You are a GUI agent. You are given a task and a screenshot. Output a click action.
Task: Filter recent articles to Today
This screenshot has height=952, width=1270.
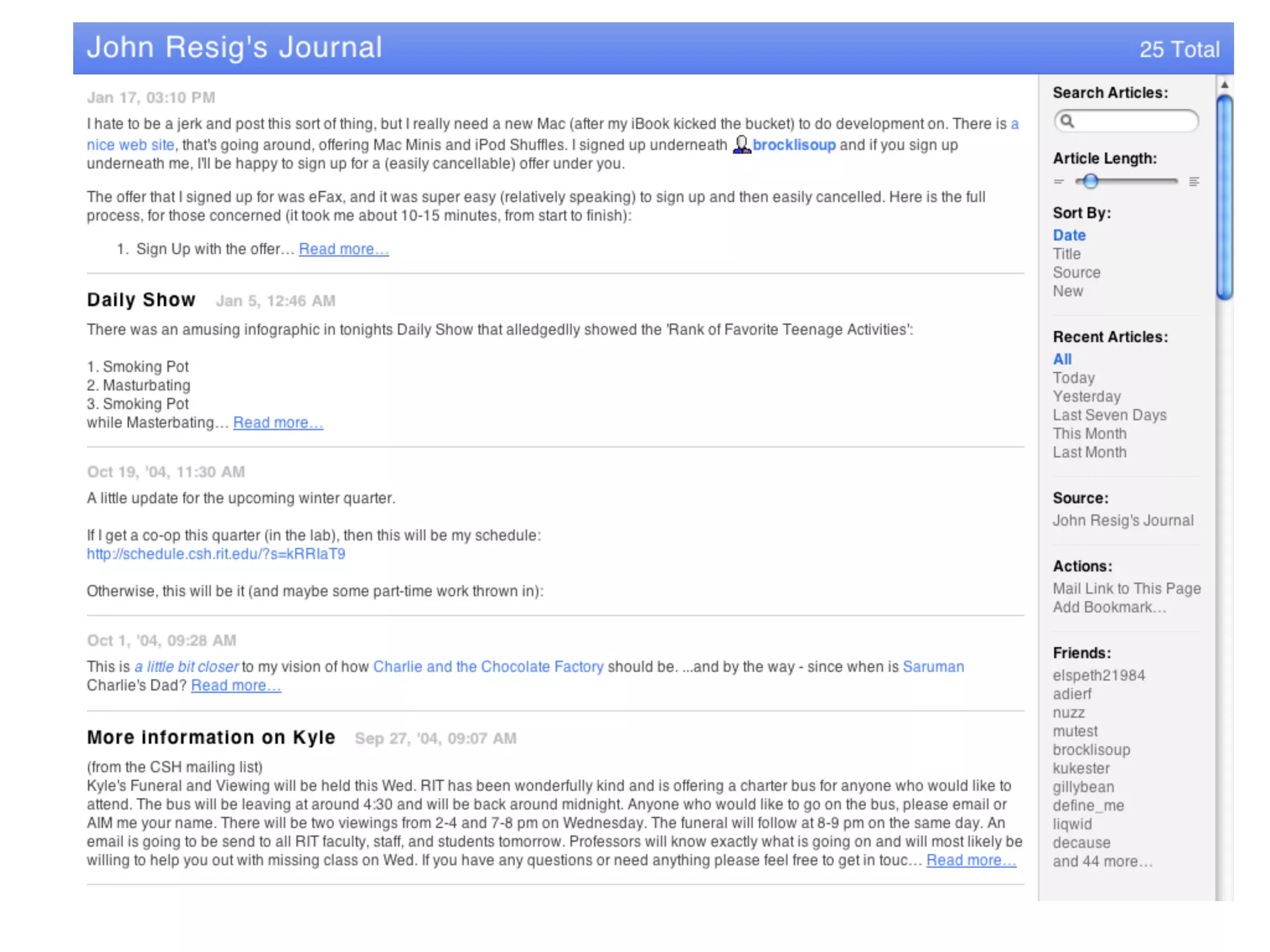pyautogui.click(x=1073, y=378)
